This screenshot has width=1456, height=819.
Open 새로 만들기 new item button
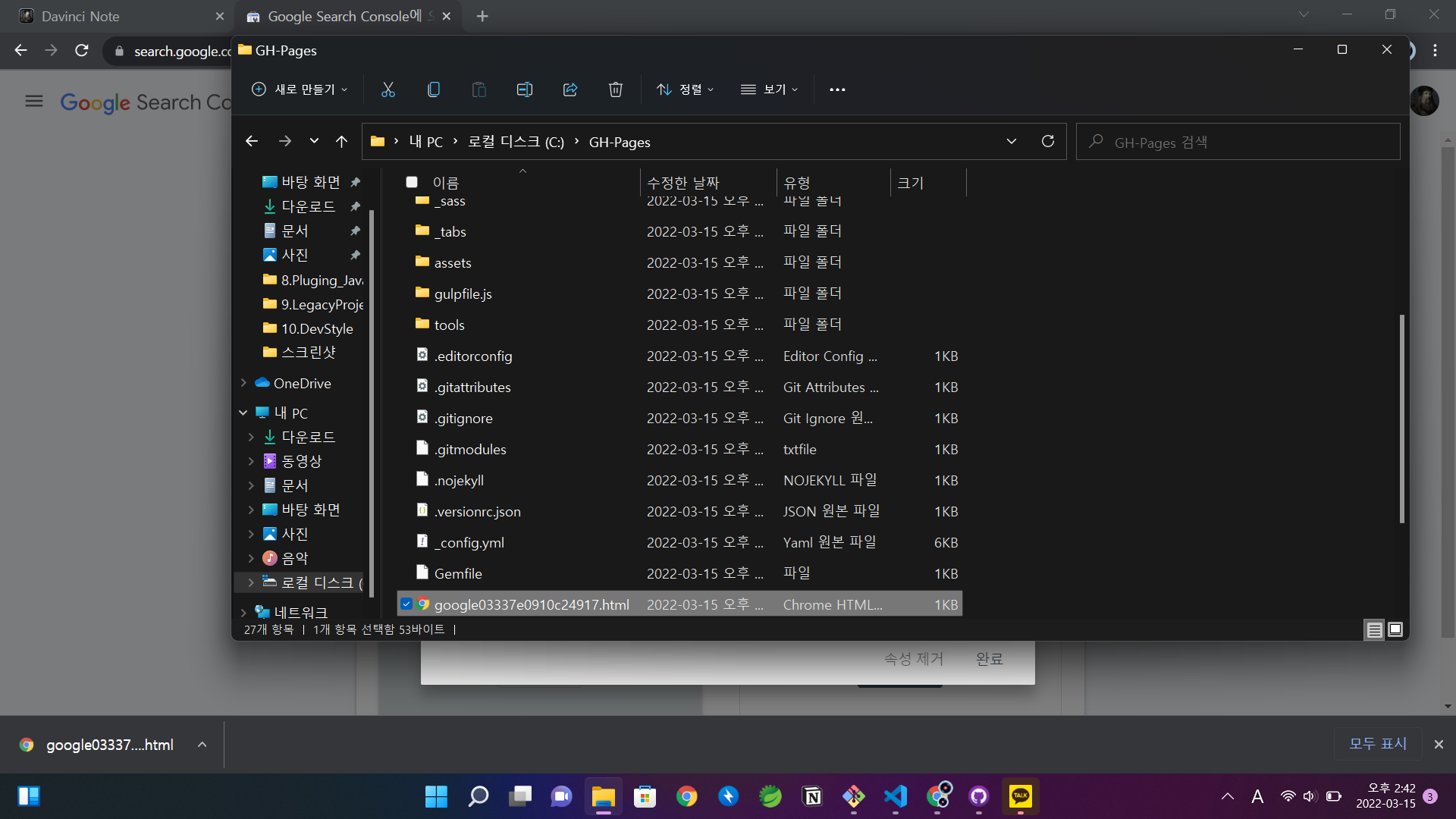(300, 89)
